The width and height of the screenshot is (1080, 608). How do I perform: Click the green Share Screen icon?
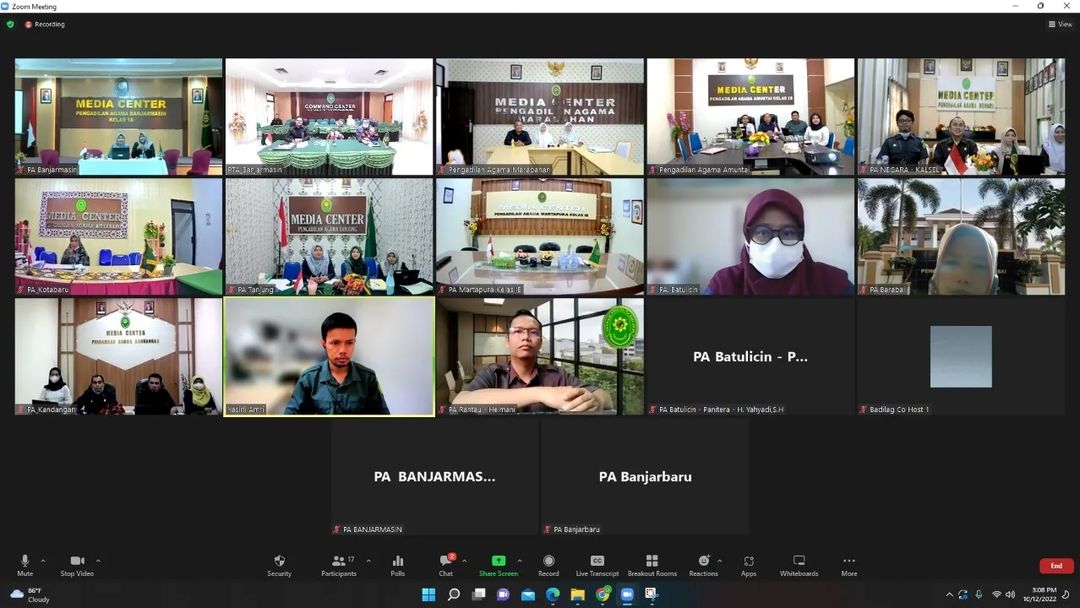[x=498, y=562]
